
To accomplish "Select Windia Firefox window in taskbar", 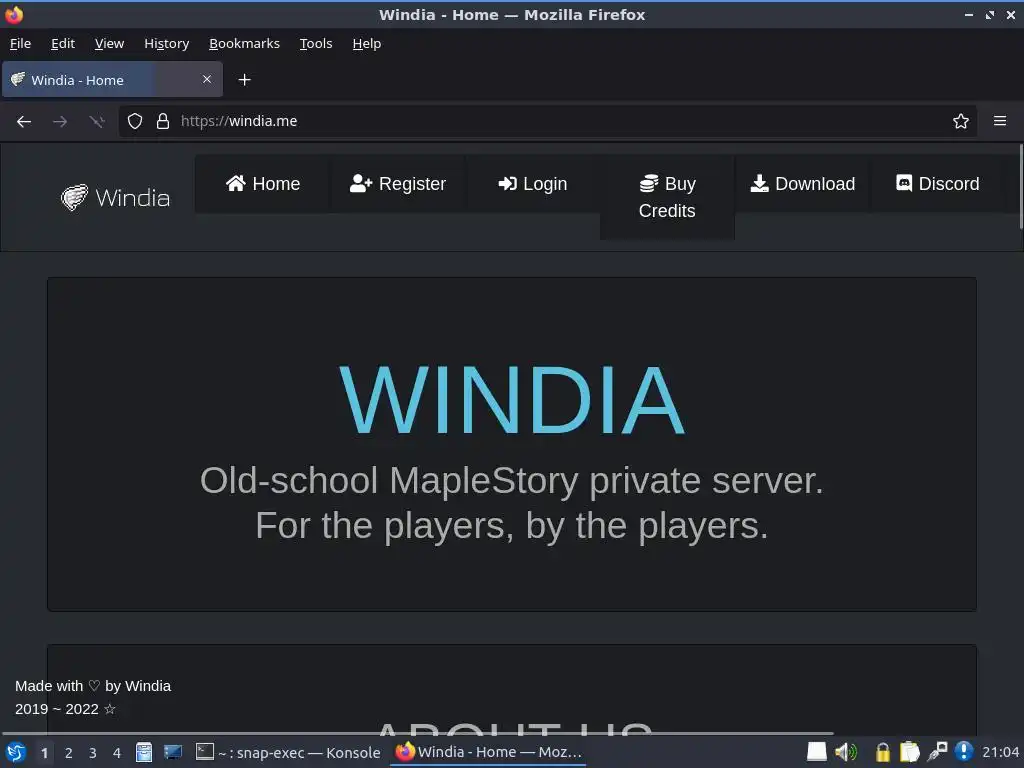I will 488,752.
